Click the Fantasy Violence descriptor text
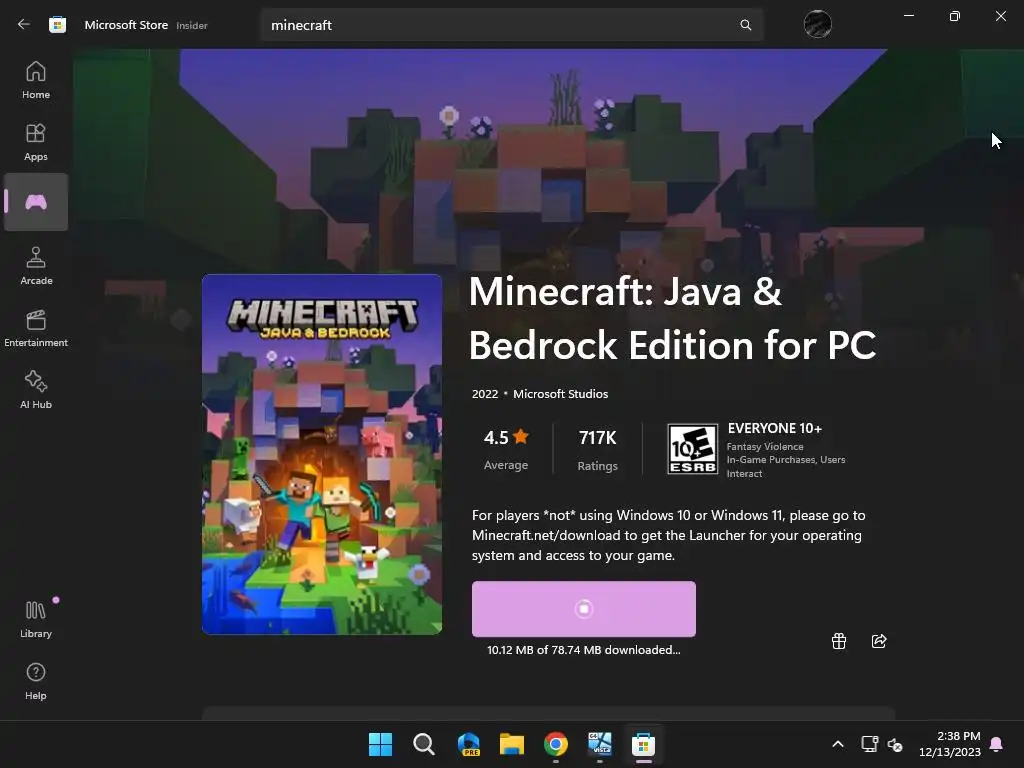 pos(765,447)
